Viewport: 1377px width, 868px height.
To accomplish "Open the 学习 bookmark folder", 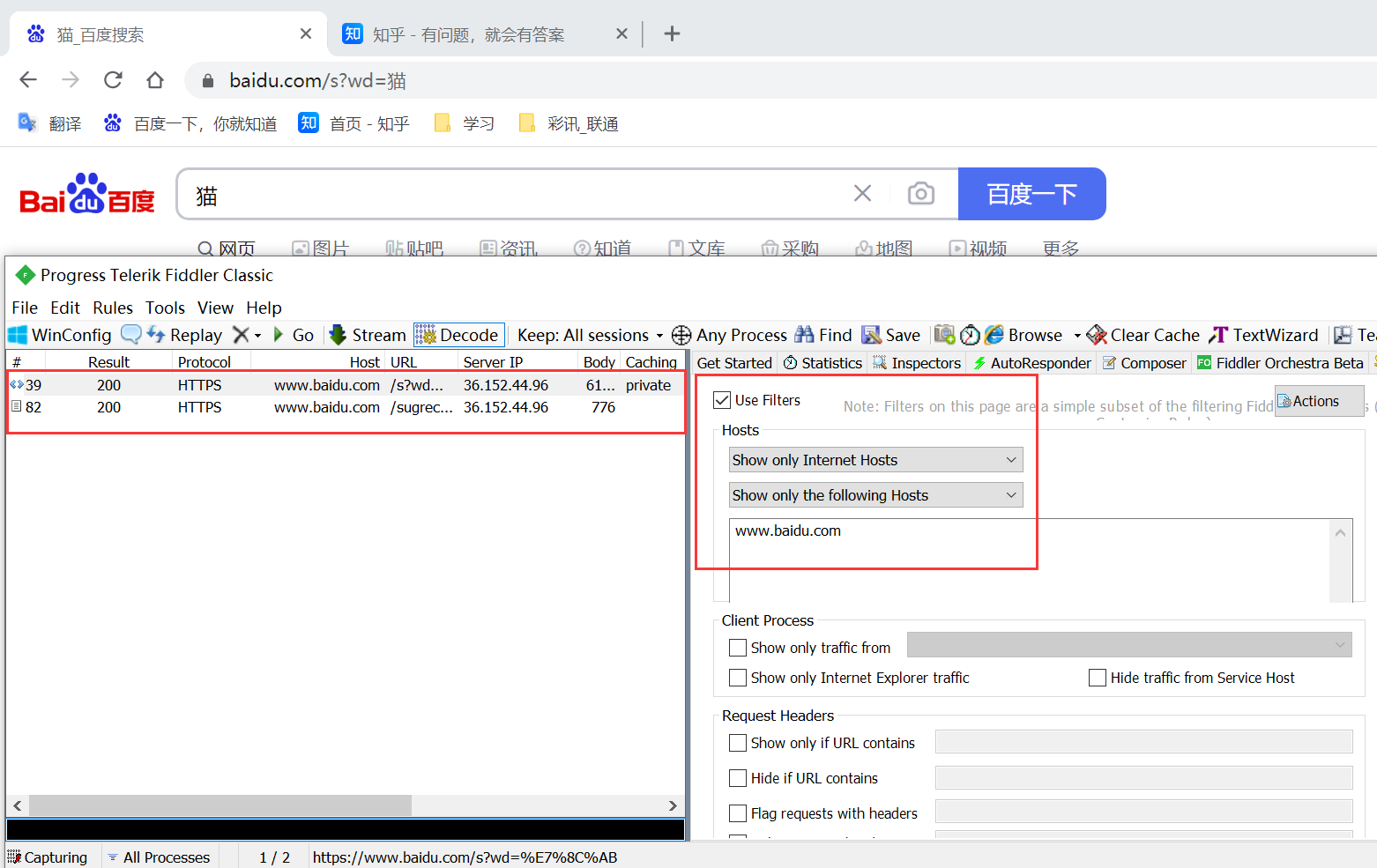I will click(x=465, y=123).
